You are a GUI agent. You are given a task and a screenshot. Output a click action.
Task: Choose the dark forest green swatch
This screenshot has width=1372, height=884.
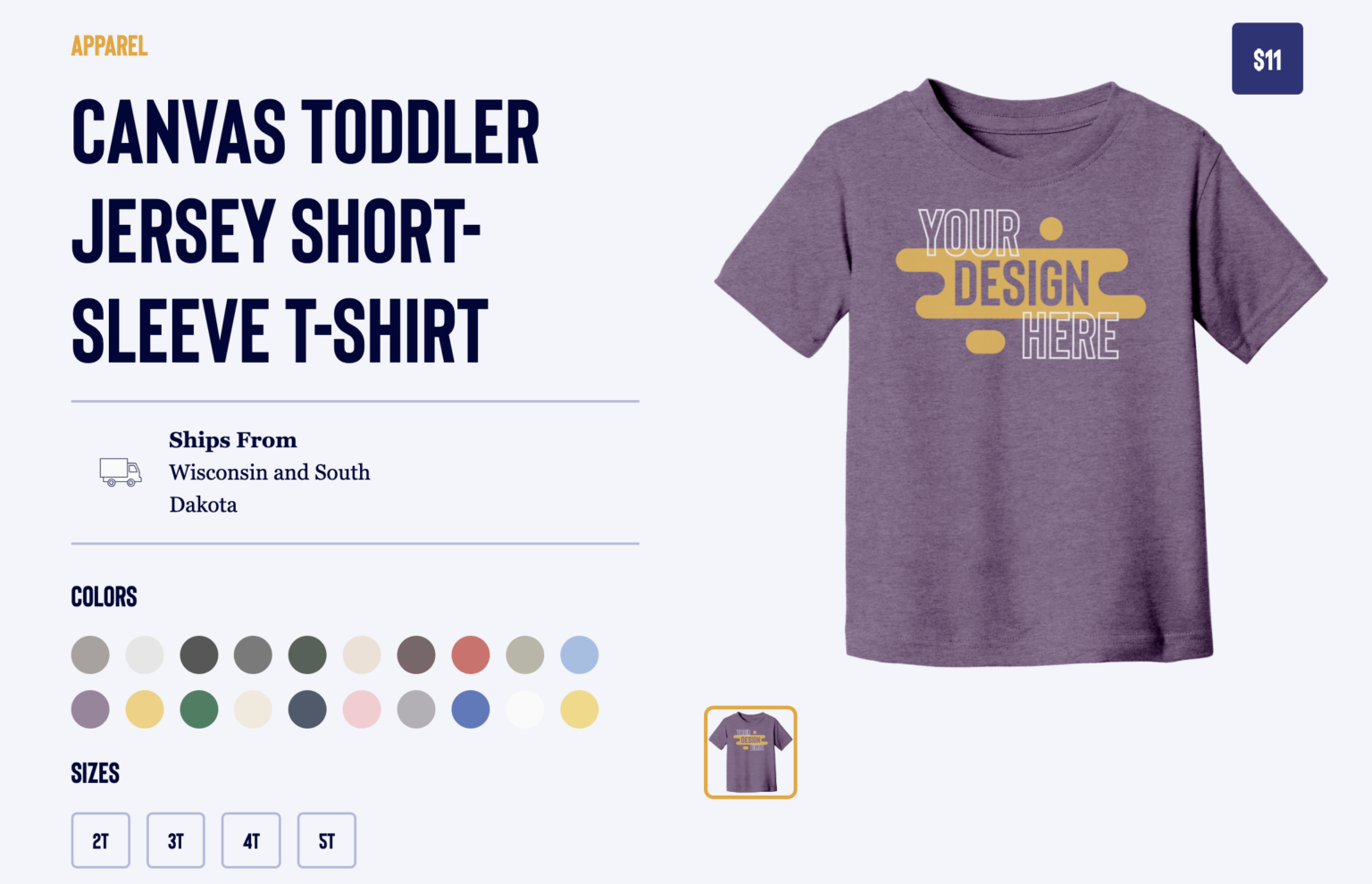point(307,655)
